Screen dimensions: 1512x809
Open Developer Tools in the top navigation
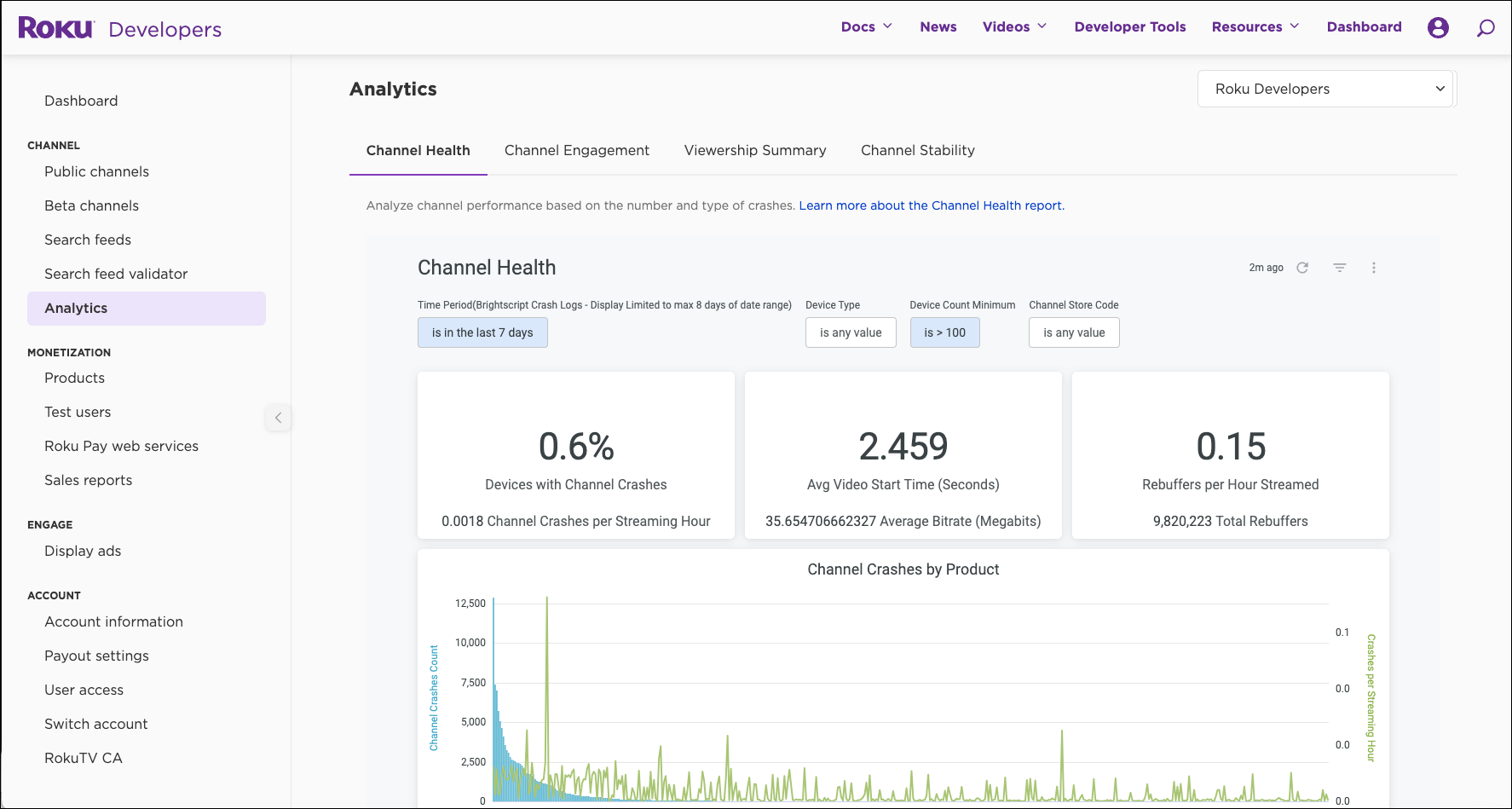[1130, 26]
